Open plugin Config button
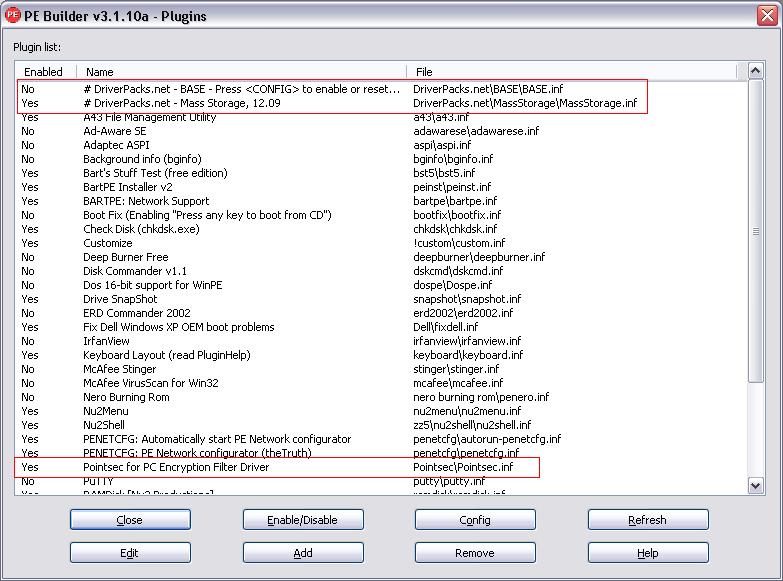Screen dimensions: 783x581 pos(475,520)
